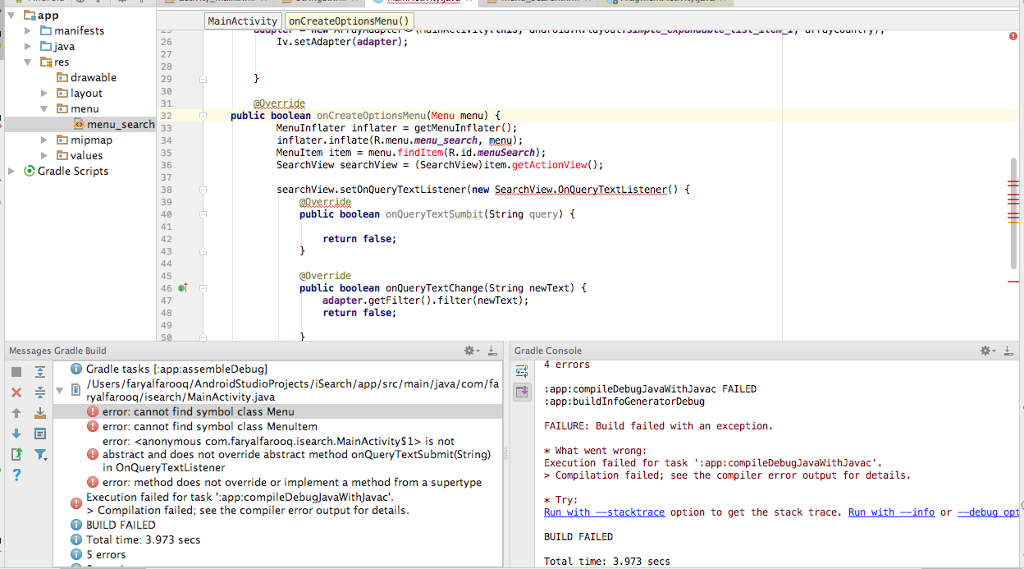Open help via the blue question mark

click(x=16, y=475)
